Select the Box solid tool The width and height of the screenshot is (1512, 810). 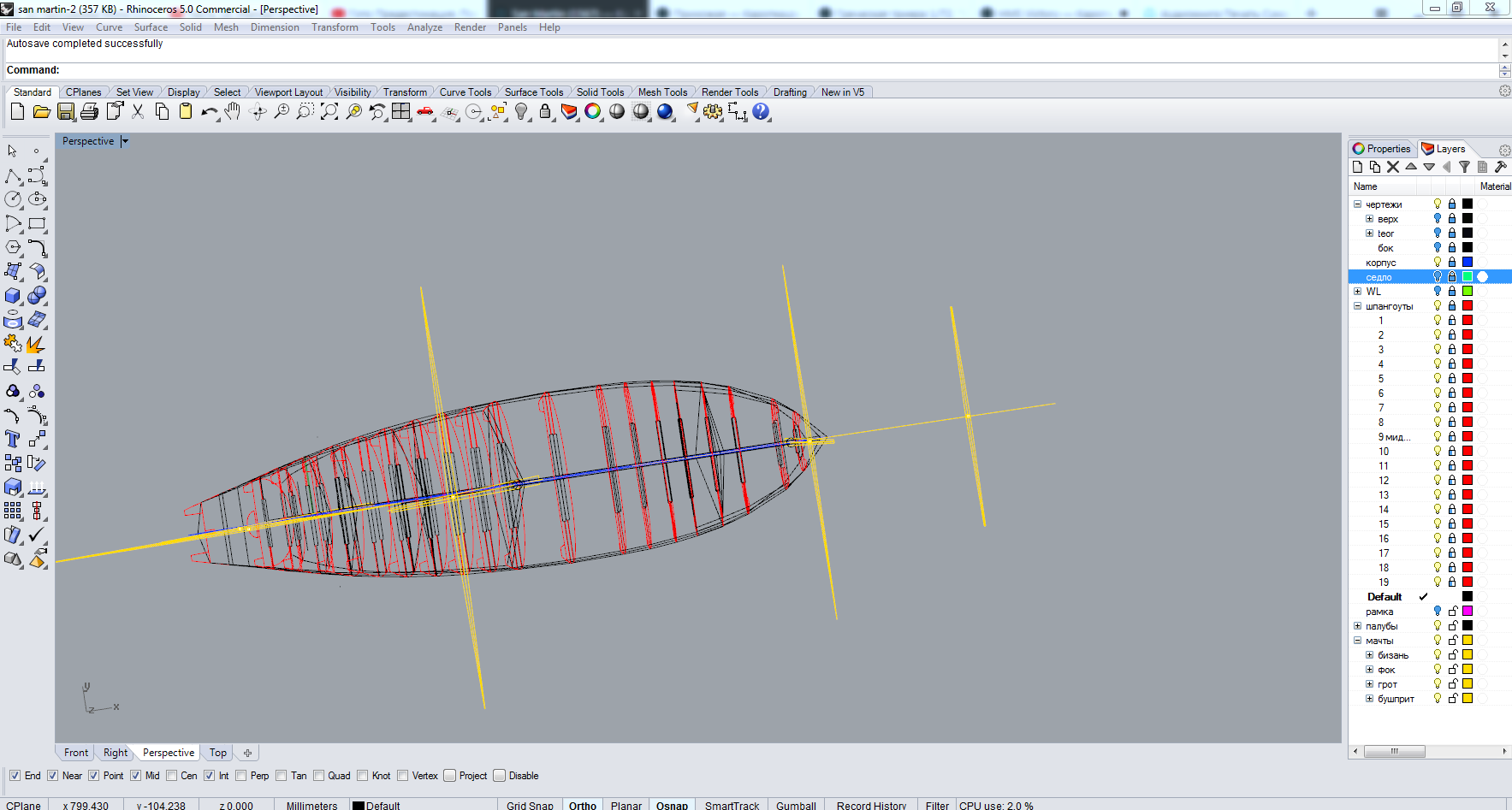coord(13,296)
